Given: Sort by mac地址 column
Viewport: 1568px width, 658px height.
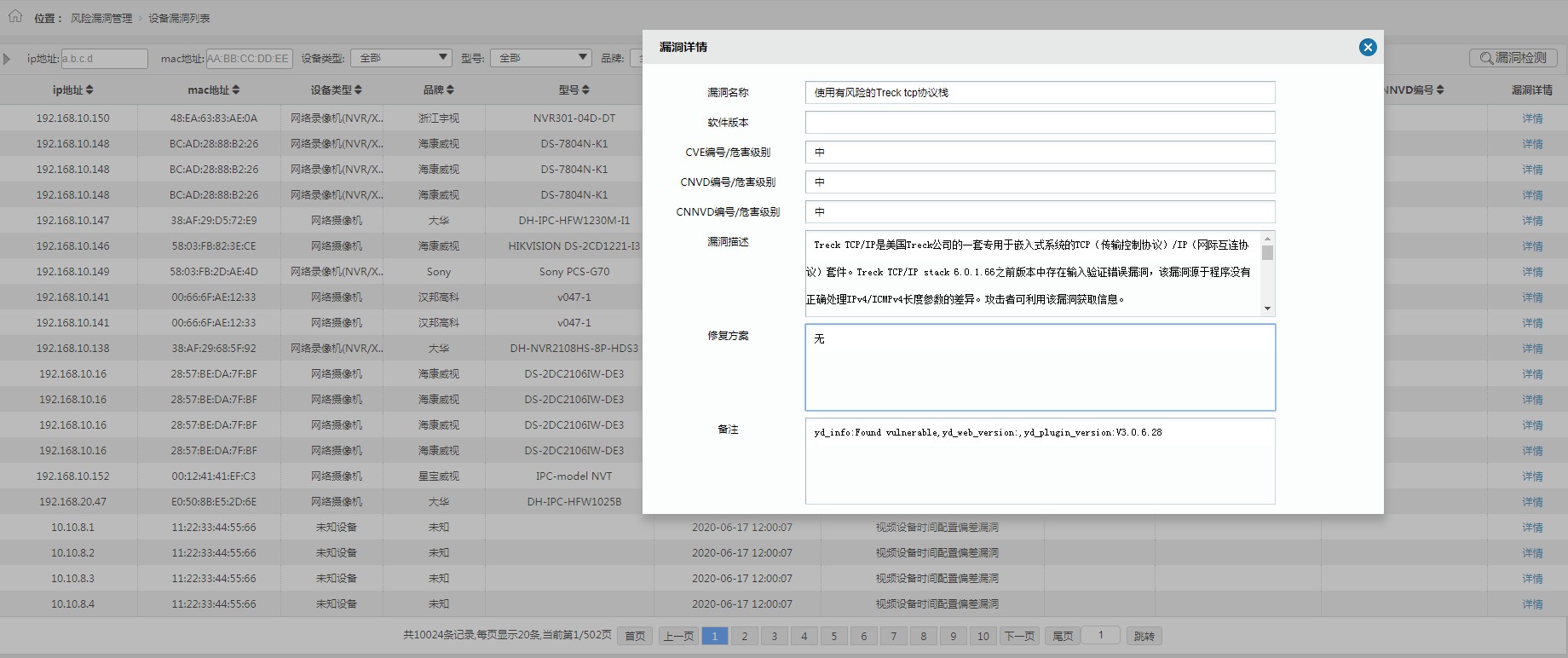Looking at the screenshot, I should [213, 90].
